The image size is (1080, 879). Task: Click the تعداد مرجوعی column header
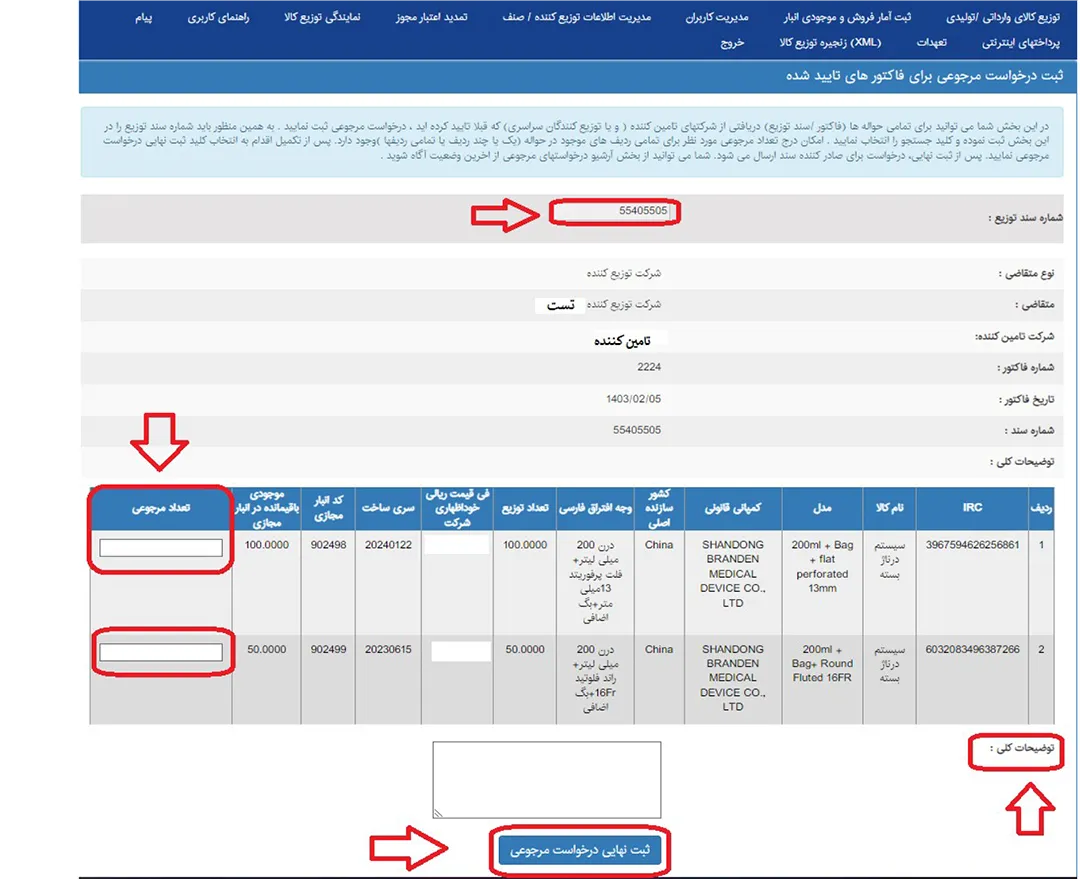[160, 508]
